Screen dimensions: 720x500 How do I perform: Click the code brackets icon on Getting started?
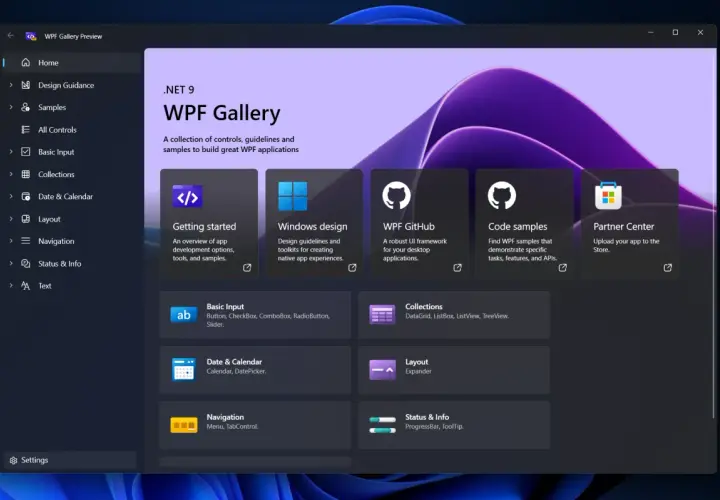click(x=187, y=197)
